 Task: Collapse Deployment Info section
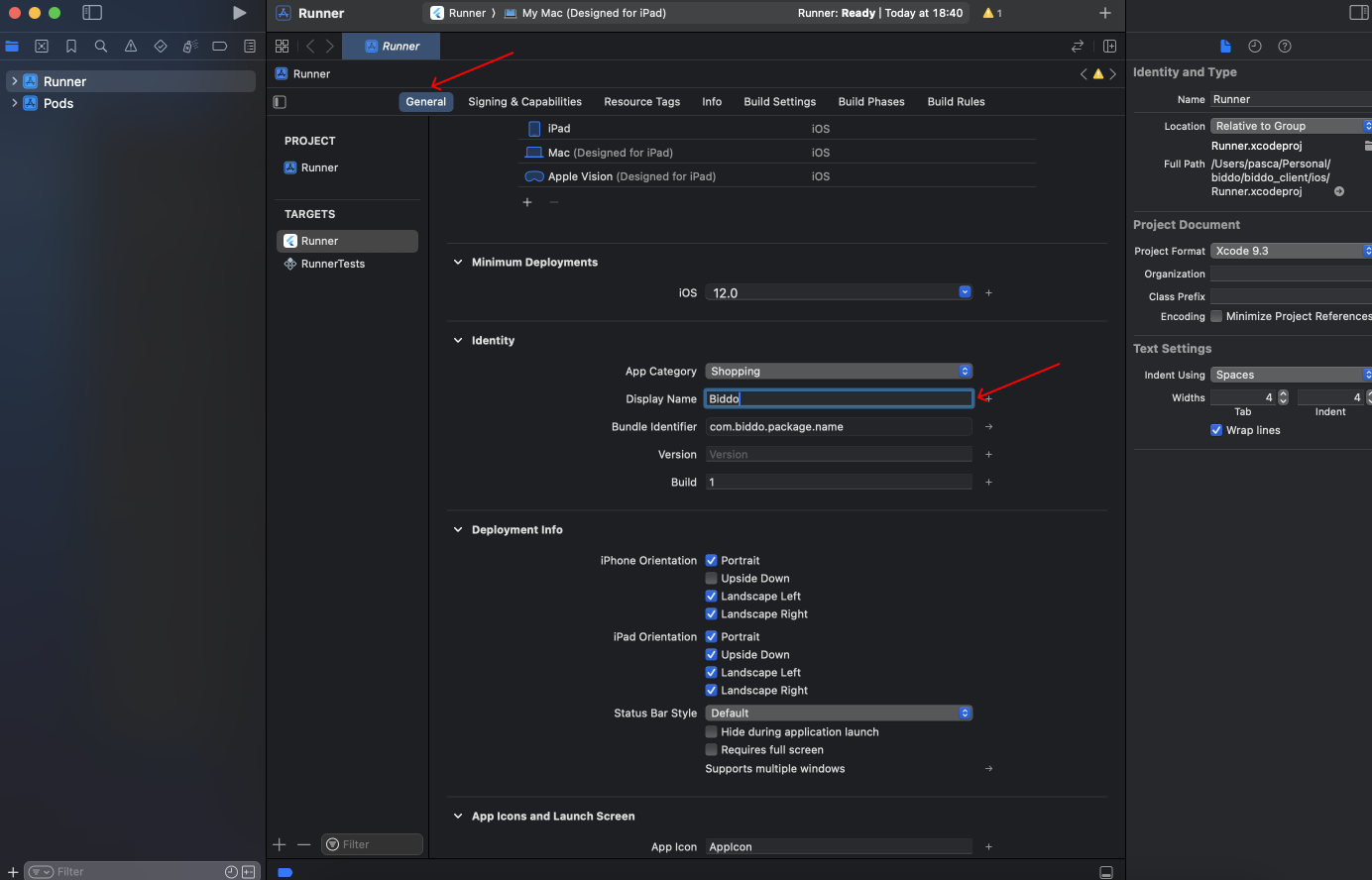pos(458,530)
